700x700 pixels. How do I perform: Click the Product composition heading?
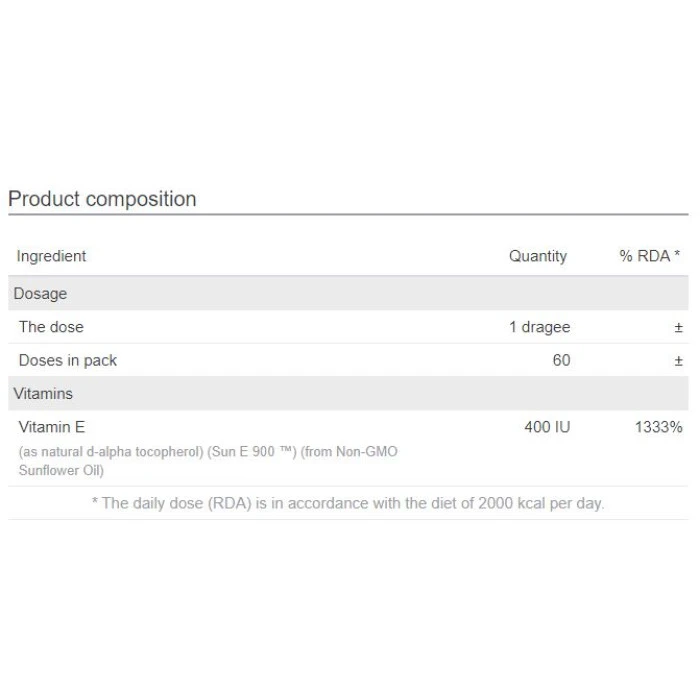pos(102,199)
